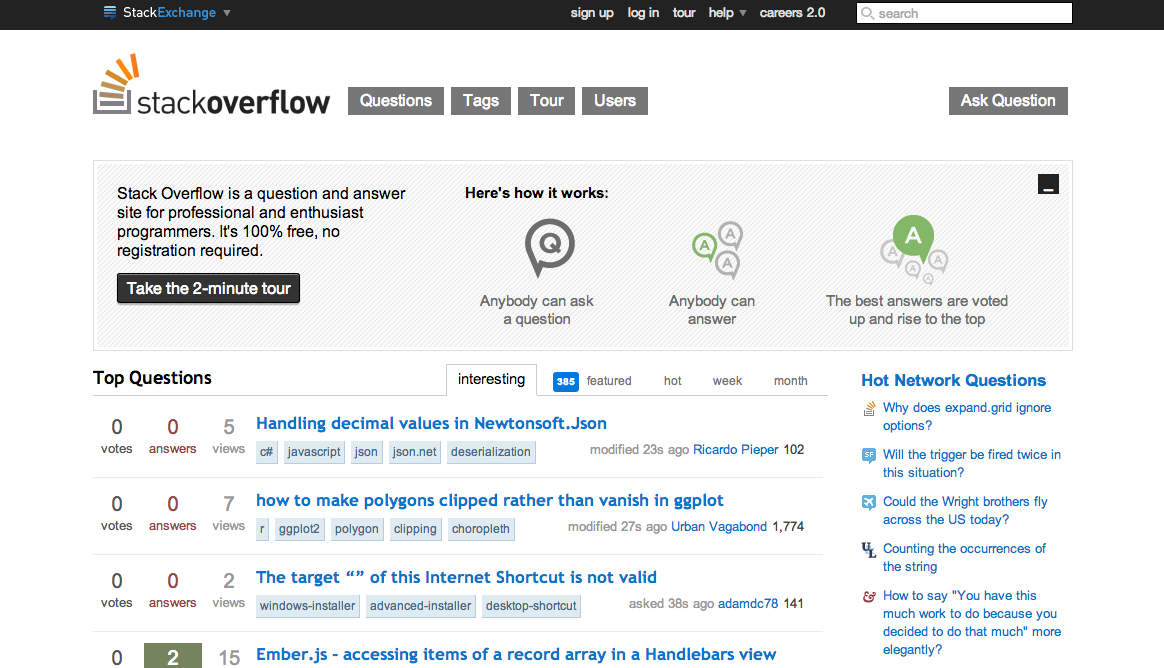
Task: Open user Urban Vagabond profile
Action: (x=719, y=527)
